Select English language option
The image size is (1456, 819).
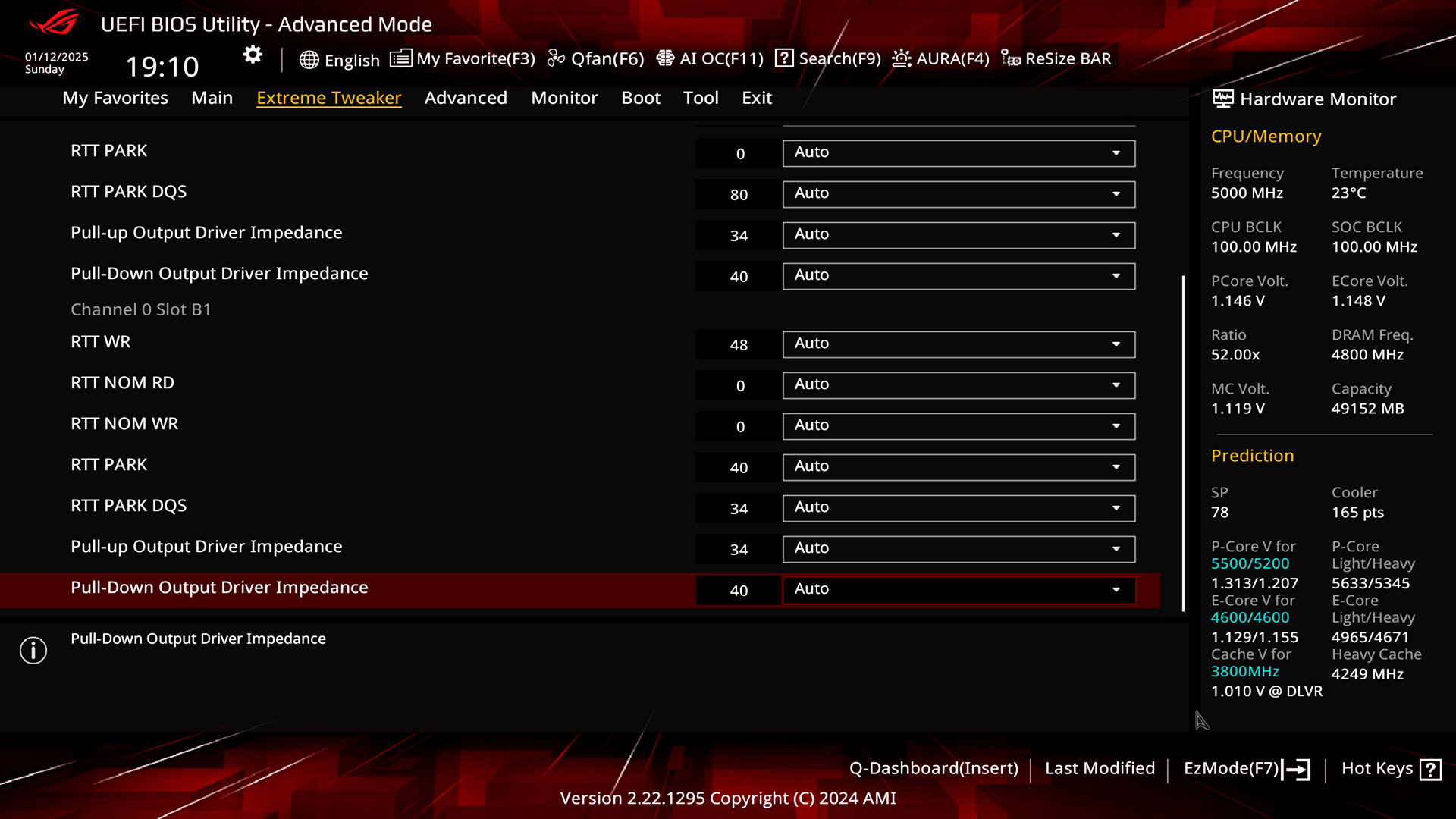[x=340, y=58]
